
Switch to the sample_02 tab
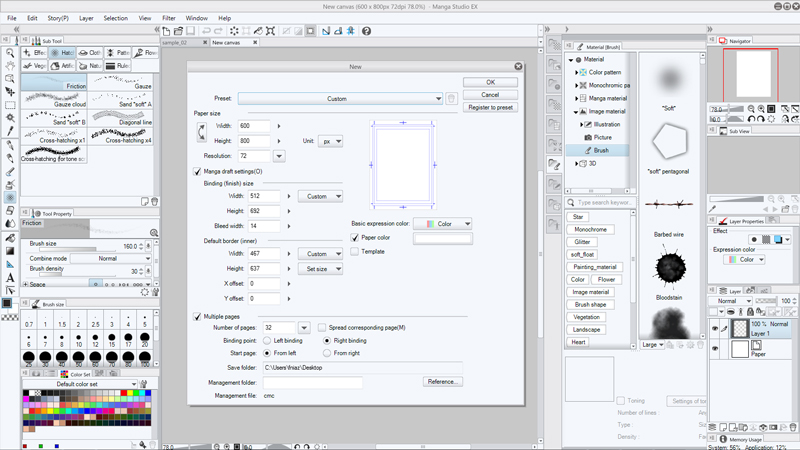click(x=175, y=43)
